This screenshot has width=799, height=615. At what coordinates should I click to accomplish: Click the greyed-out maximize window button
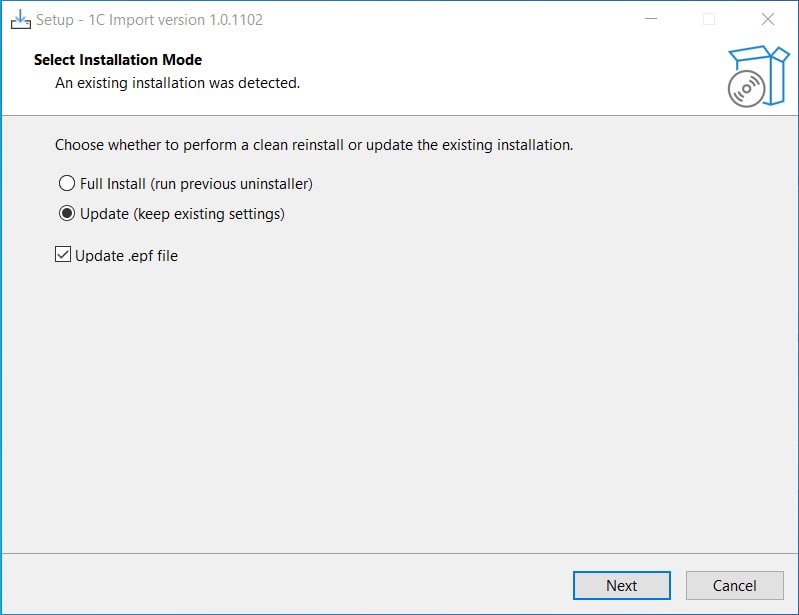pos(709,19)
